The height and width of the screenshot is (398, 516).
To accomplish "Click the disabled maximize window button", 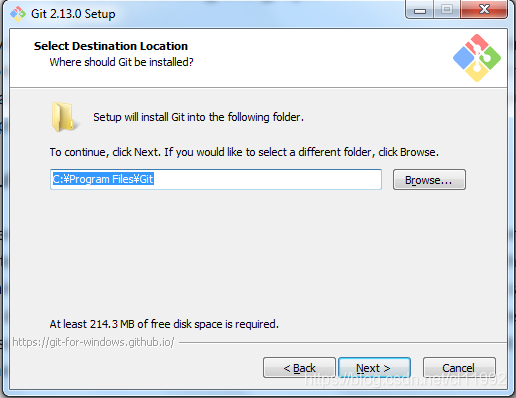I will click(x=447, y=10).
